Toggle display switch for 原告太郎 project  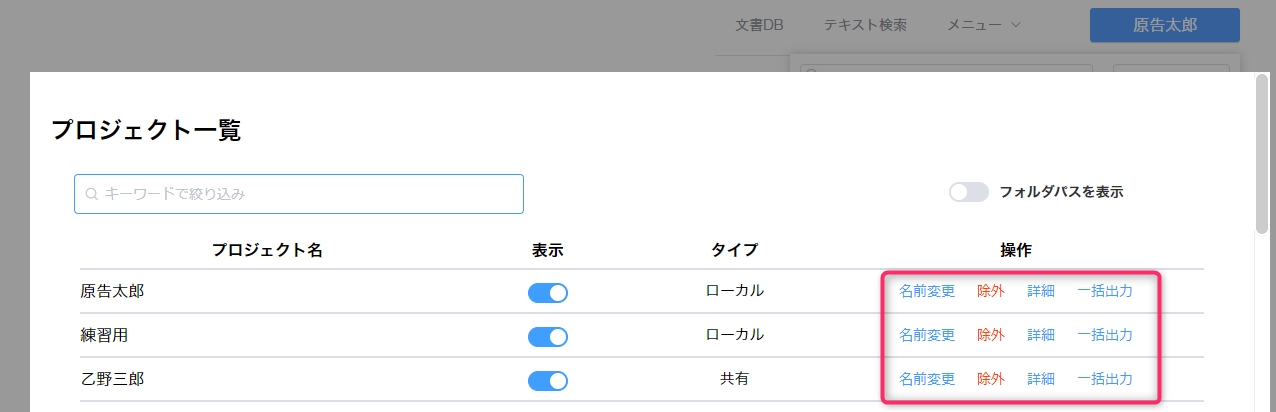[548, 292]
